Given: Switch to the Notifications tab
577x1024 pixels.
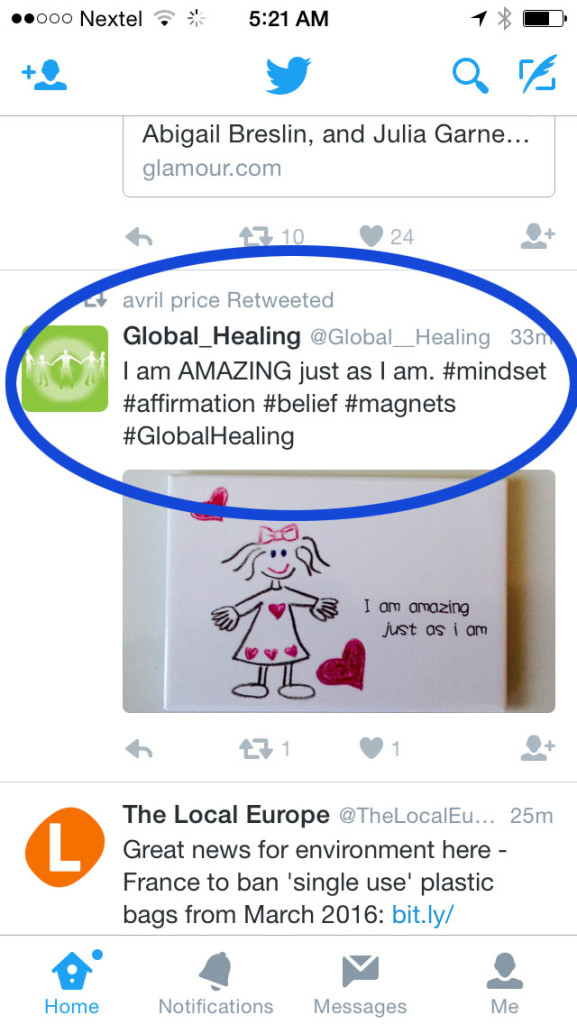Looking at the screenshot, I should click(x=216, y=984).
